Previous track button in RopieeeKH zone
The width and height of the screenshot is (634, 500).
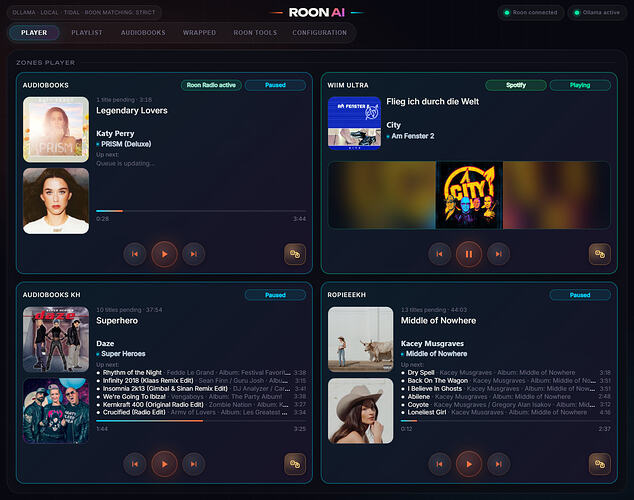440,464
